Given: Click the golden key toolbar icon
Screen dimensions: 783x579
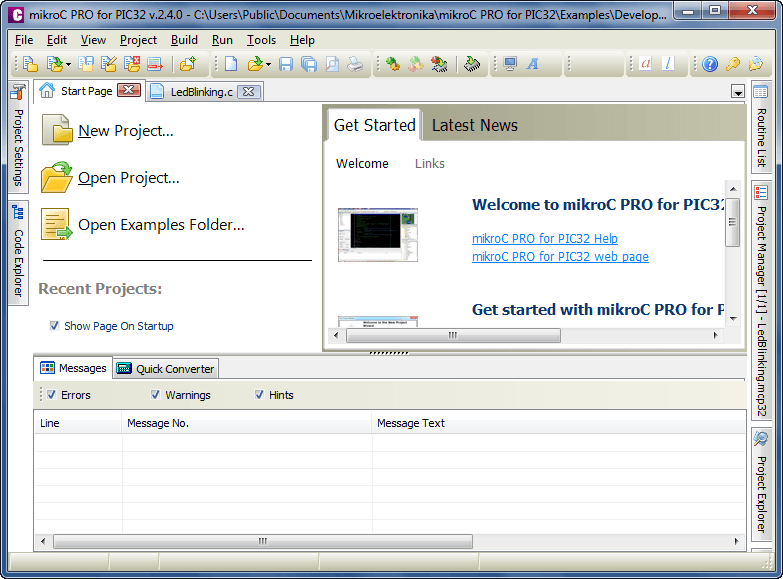Looking at the screenshot, I should (x=733, y=64).
